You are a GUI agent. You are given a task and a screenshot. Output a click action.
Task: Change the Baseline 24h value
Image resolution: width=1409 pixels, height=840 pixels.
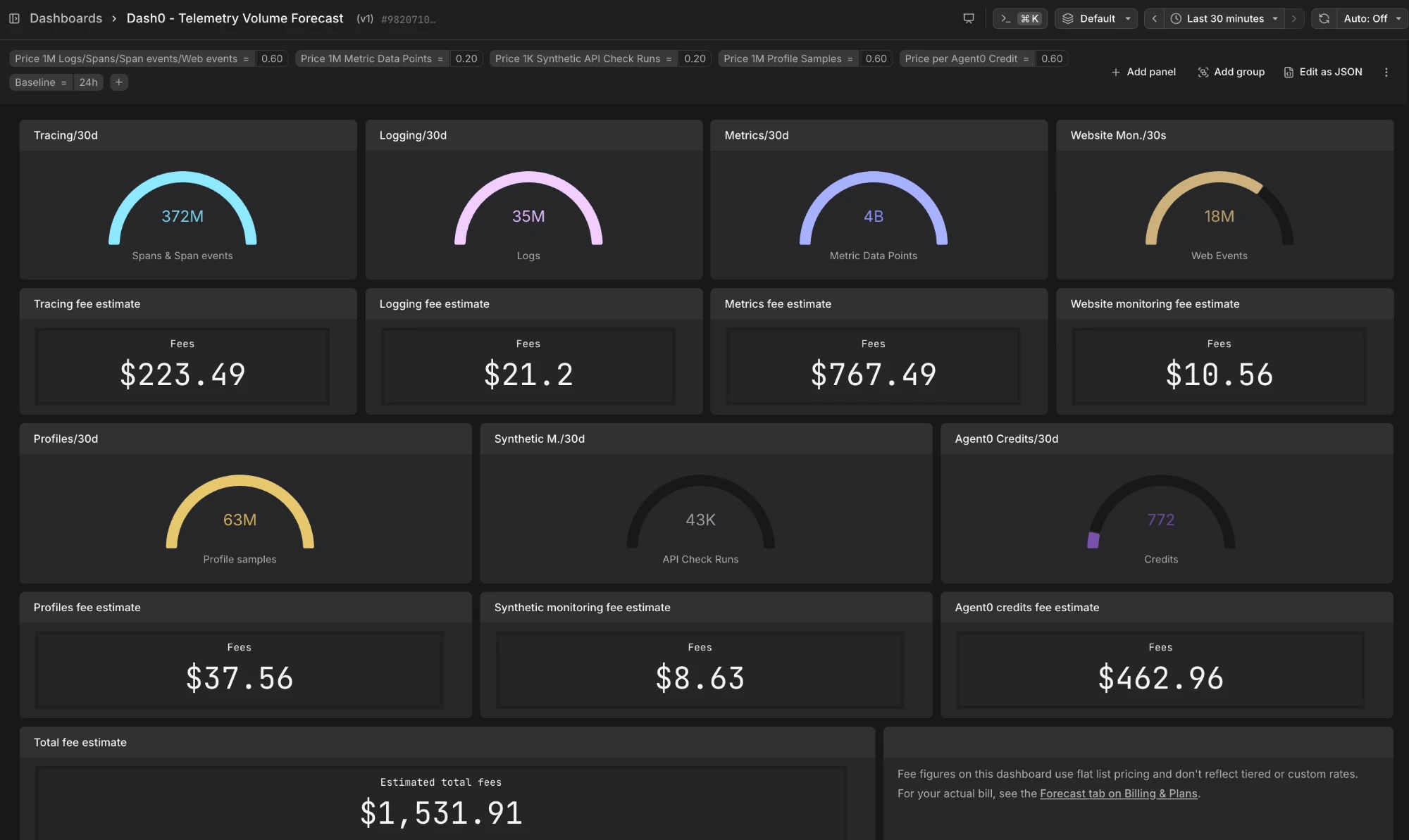(x=88, y=82)
